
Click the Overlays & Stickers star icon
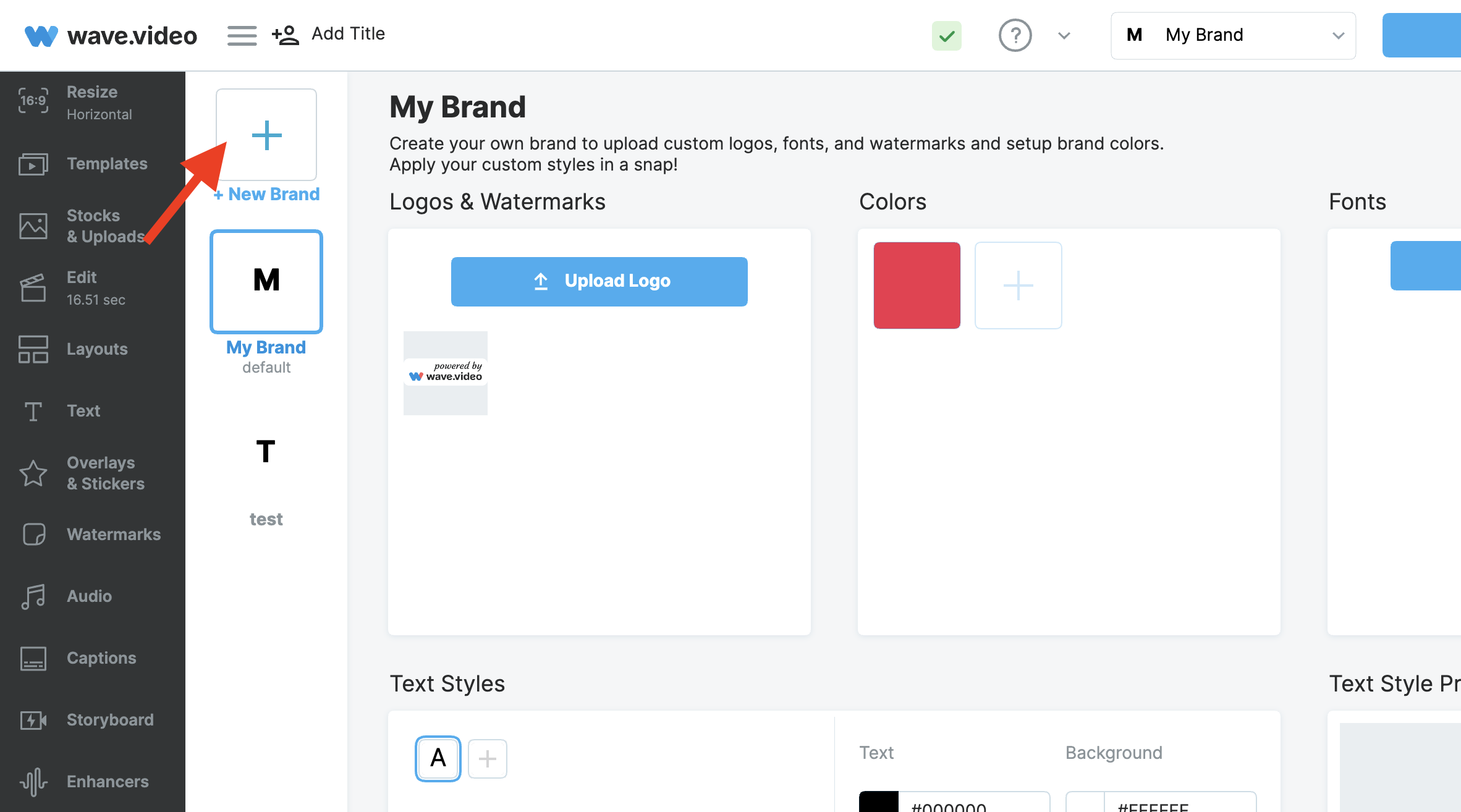[33, 473]
